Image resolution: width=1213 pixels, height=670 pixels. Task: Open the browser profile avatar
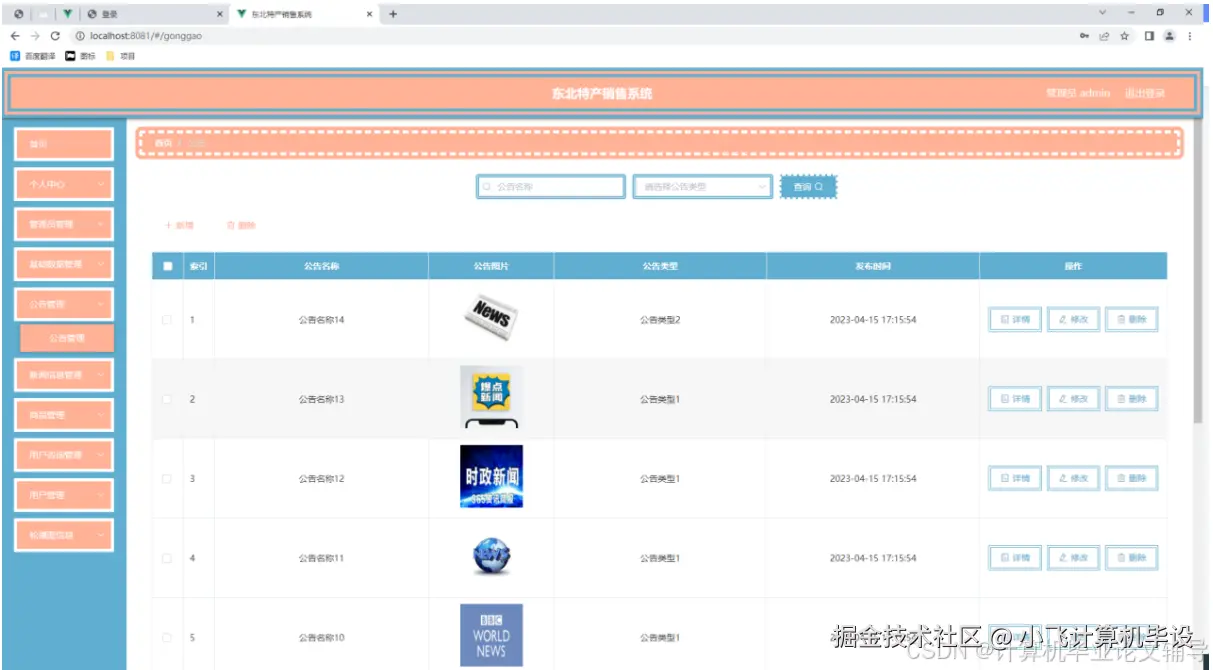[x=1169, y=36]
